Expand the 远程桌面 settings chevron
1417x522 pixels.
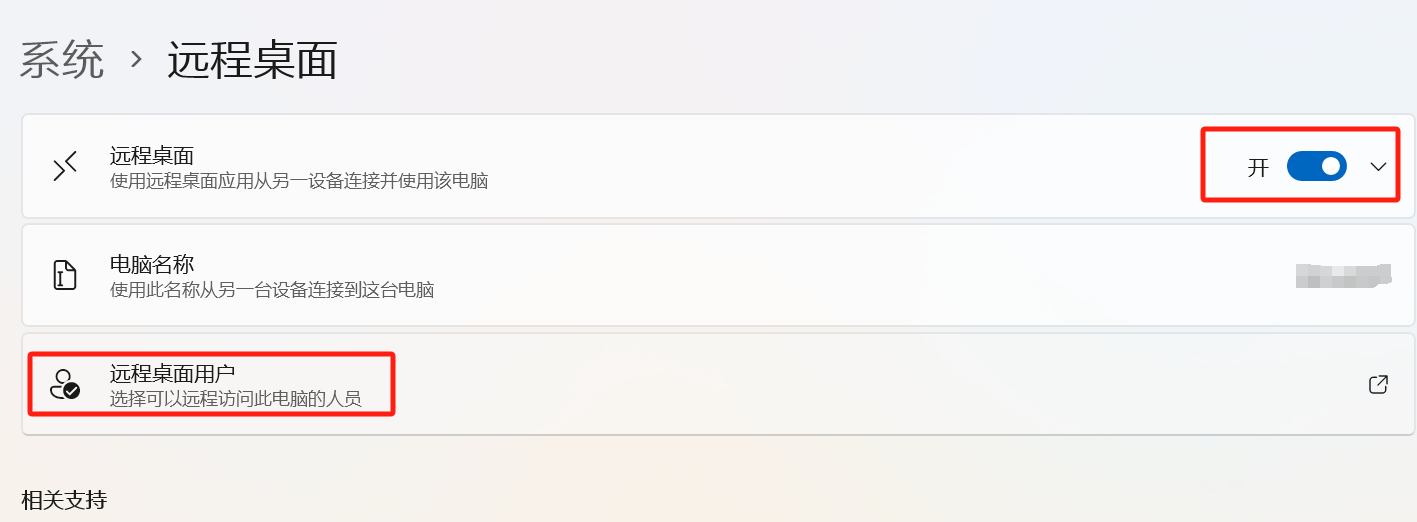coord(1379,167)
